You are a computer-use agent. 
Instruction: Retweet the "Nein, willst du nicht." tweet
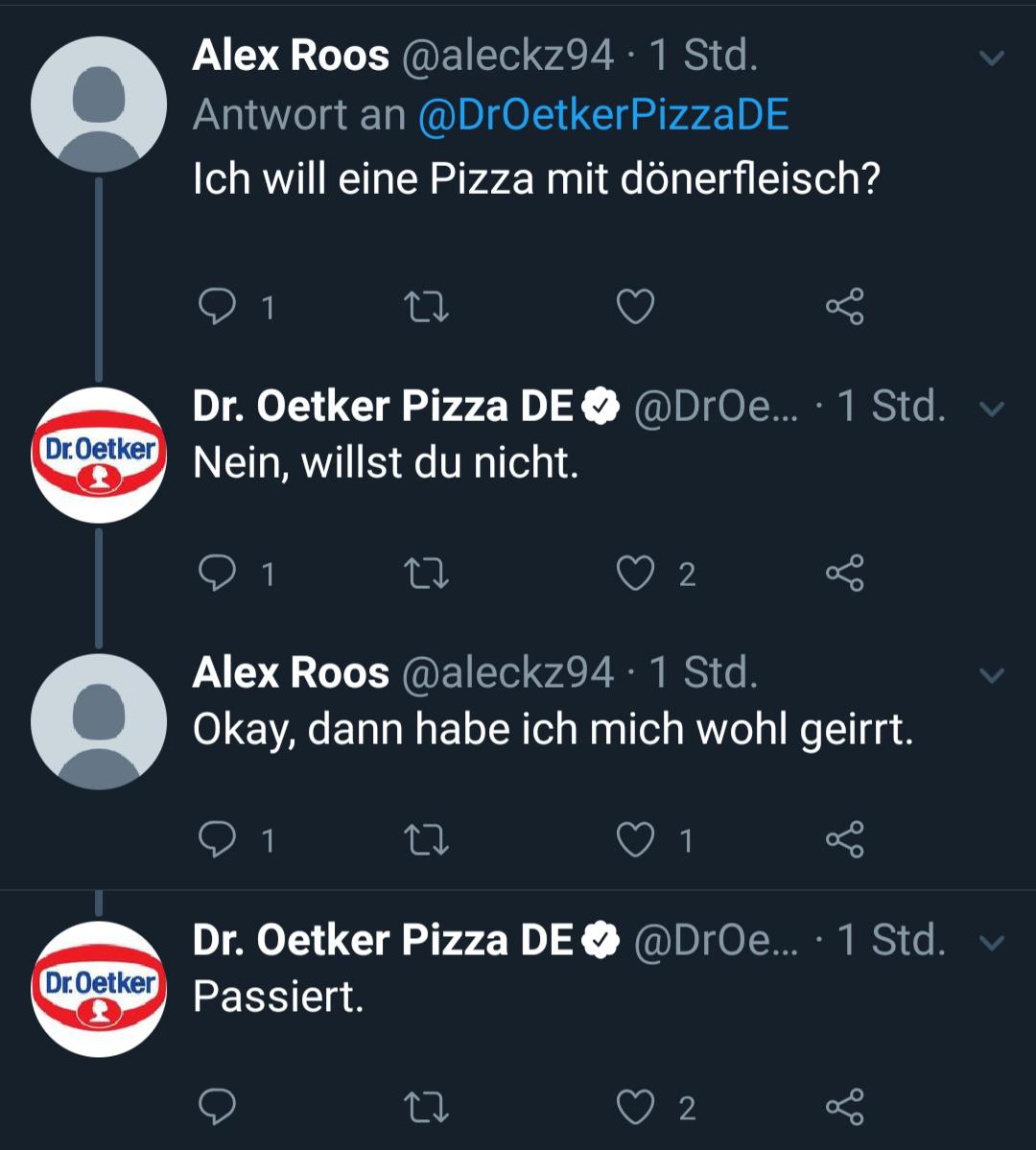tap(426, 574)
